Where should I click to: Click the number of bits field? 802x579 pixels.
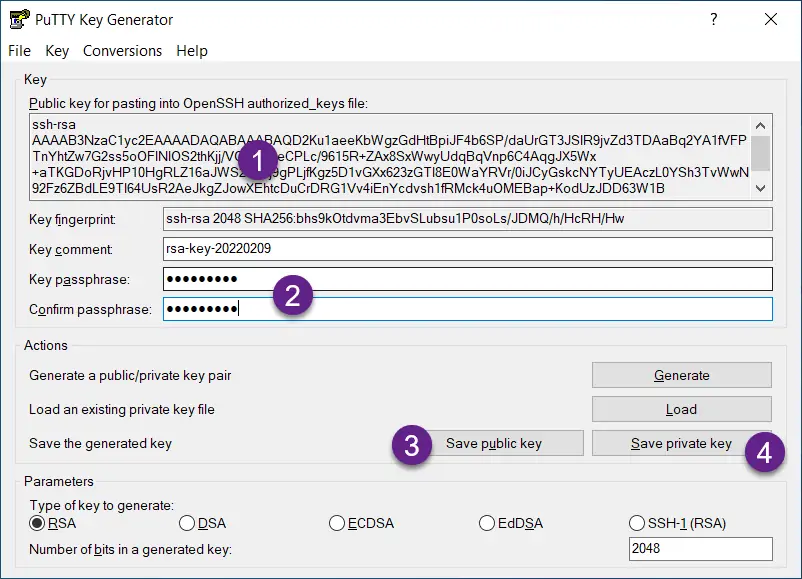[x=700, y=549]
